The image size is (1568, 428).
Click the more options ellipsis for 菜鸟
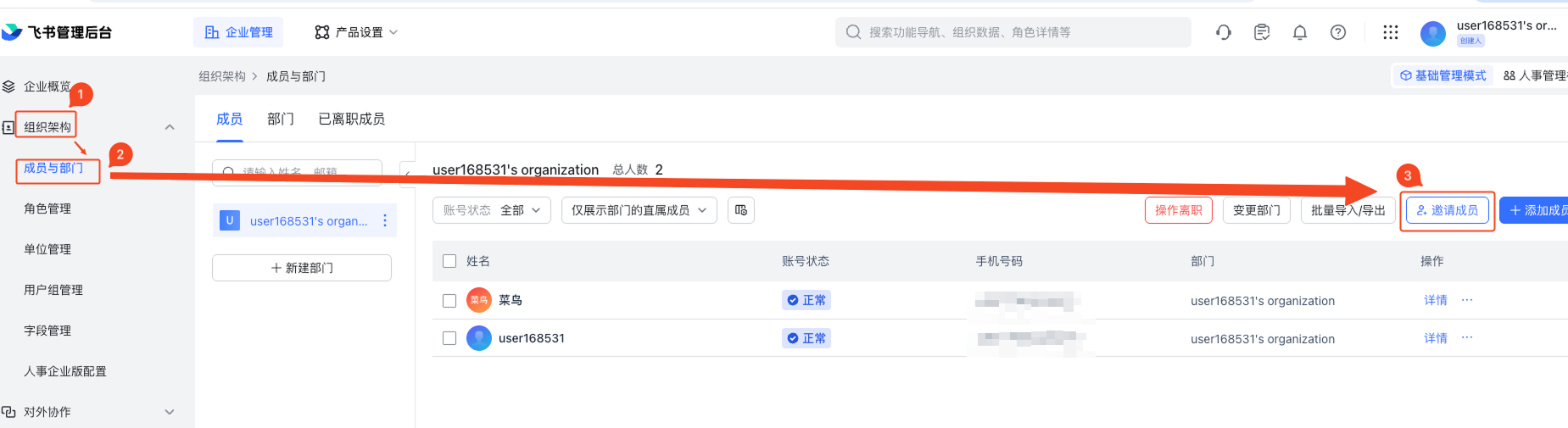pos(1467,300)
